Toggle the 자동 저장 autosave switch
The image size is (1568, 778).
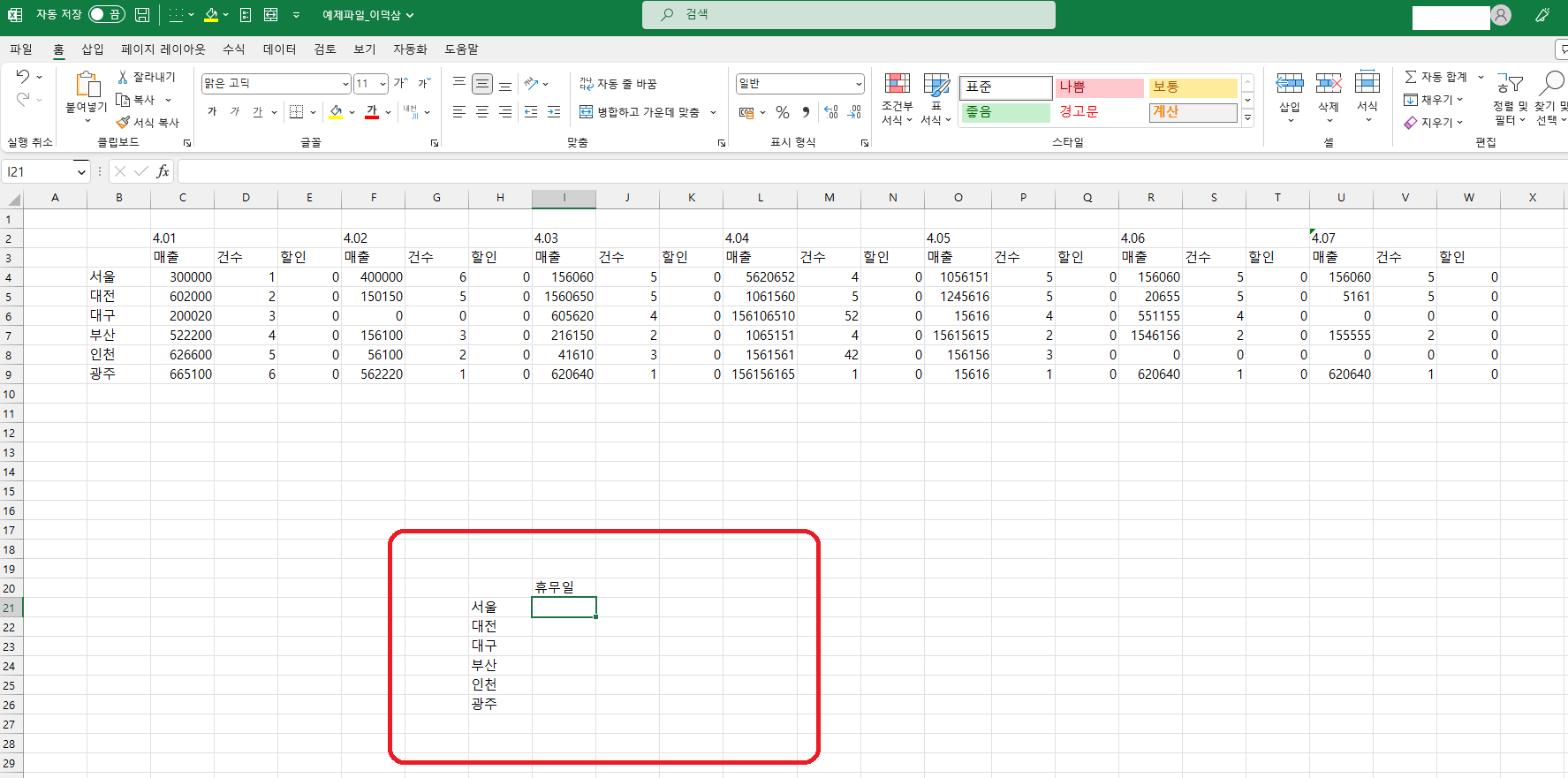(106, 14)
